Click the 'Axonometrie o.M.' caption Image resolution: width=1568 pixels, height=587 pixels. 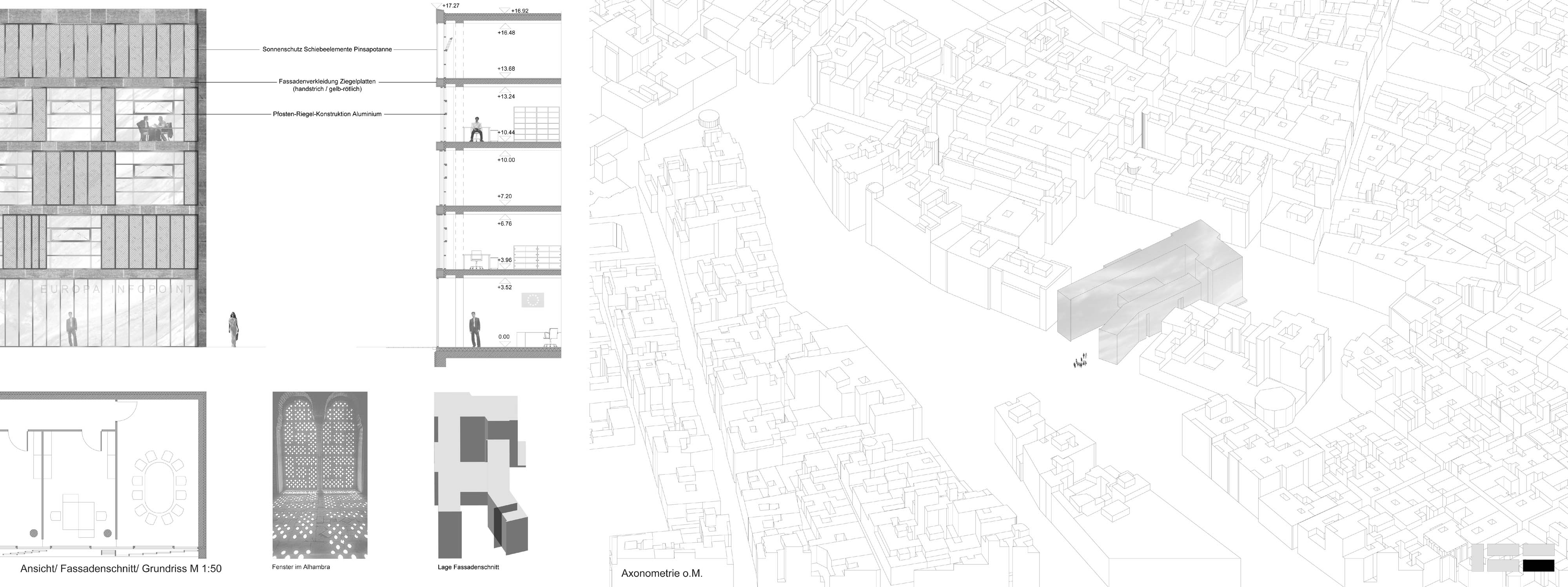tap(662, 573)
